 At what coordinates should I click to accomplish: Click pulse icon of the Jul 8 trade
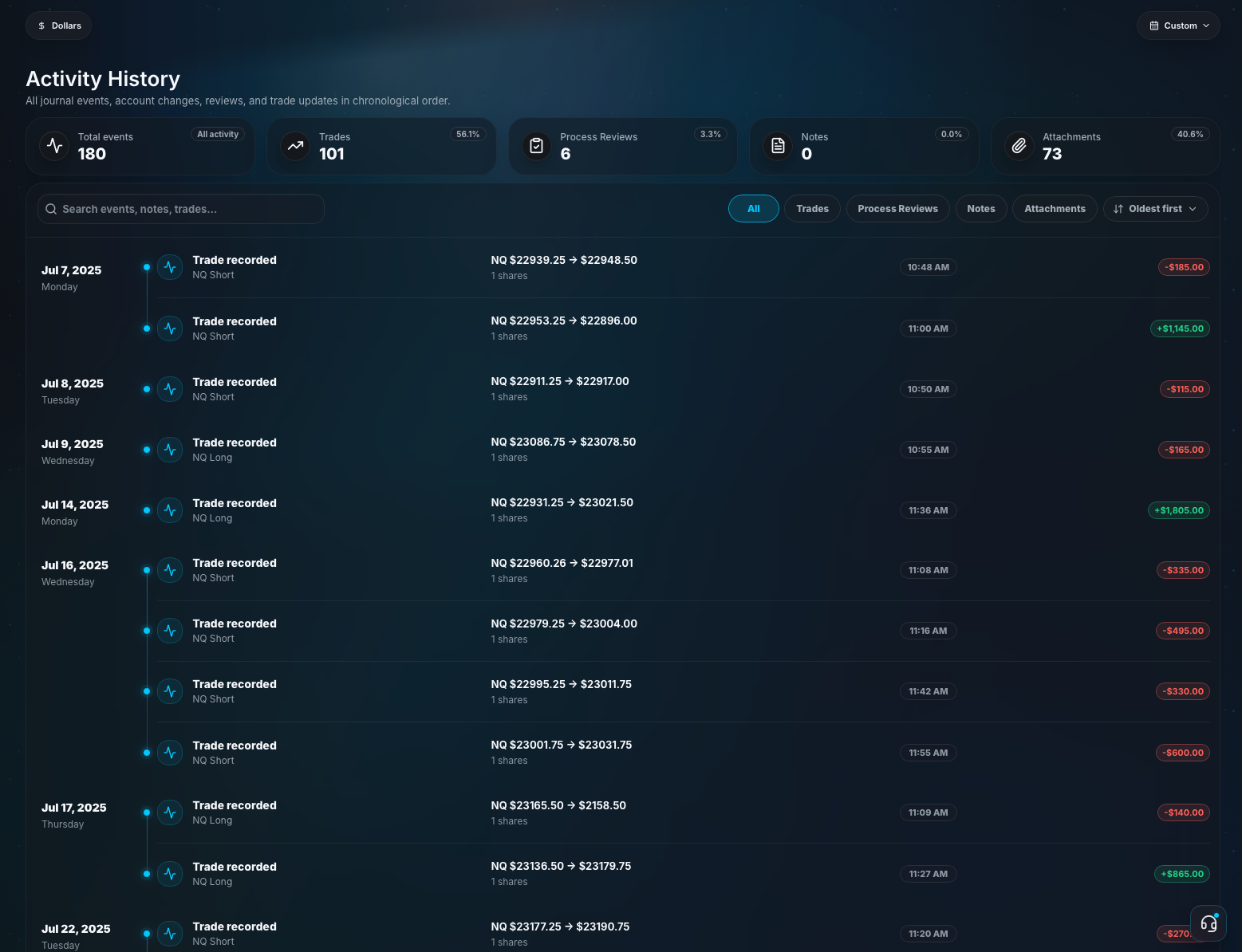pyautogui.click(x=170, y=389)
